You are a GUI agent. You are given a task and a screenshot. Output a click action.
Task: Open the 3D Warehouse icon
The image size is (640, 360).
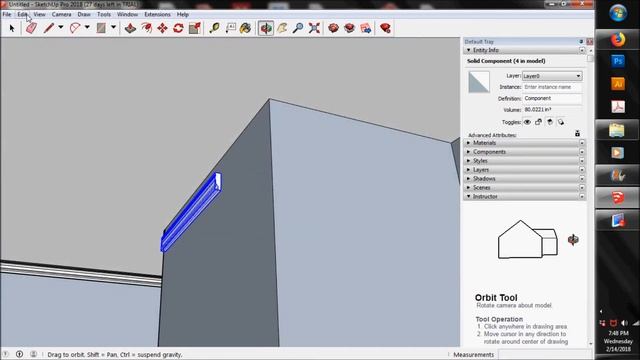[333, 28]
